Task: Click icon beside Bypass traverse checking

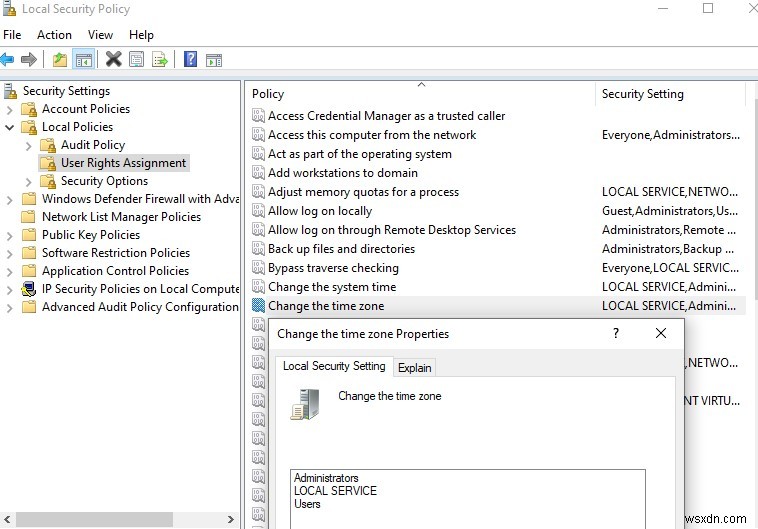Action: pos(259,268)
